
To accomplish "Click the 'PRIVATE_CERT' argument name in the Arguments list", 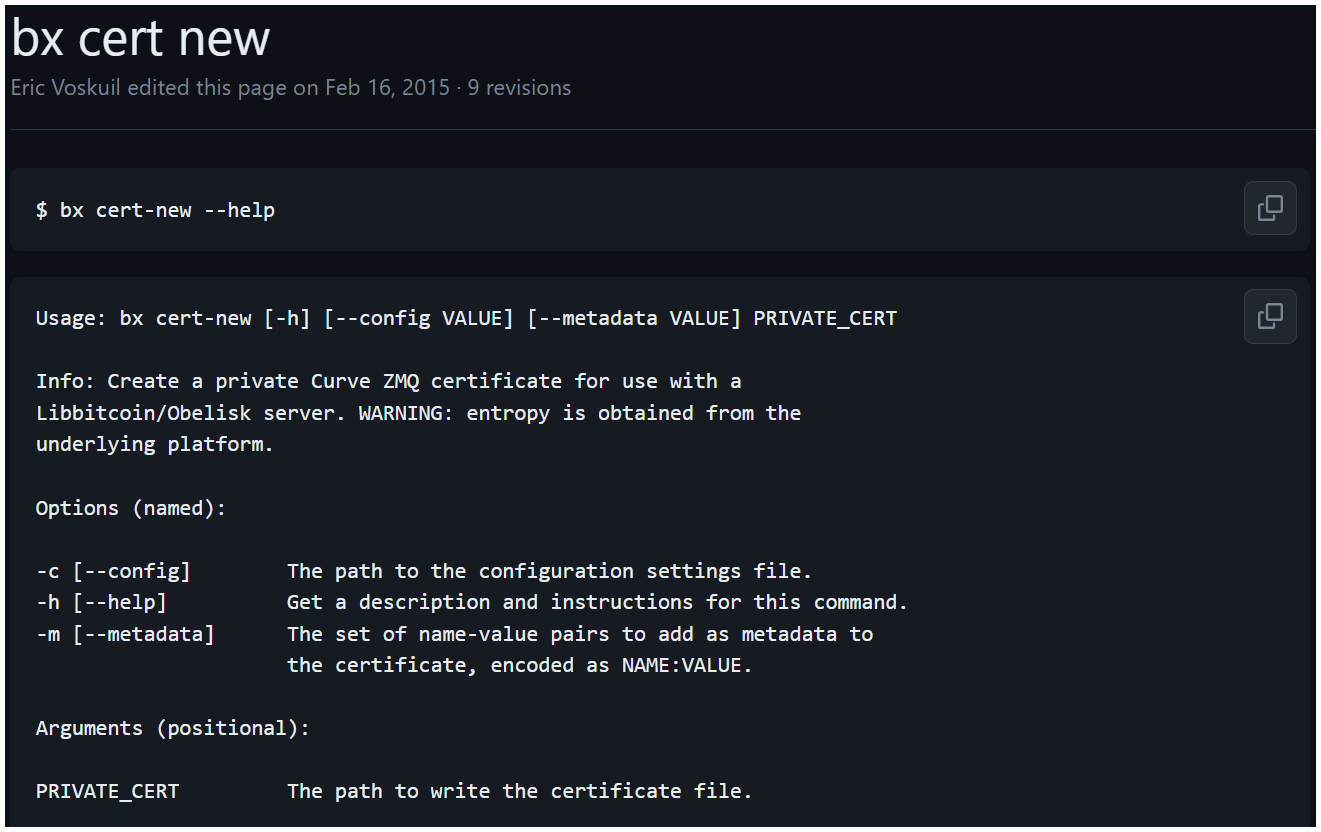I will click(x=107, y=791).
